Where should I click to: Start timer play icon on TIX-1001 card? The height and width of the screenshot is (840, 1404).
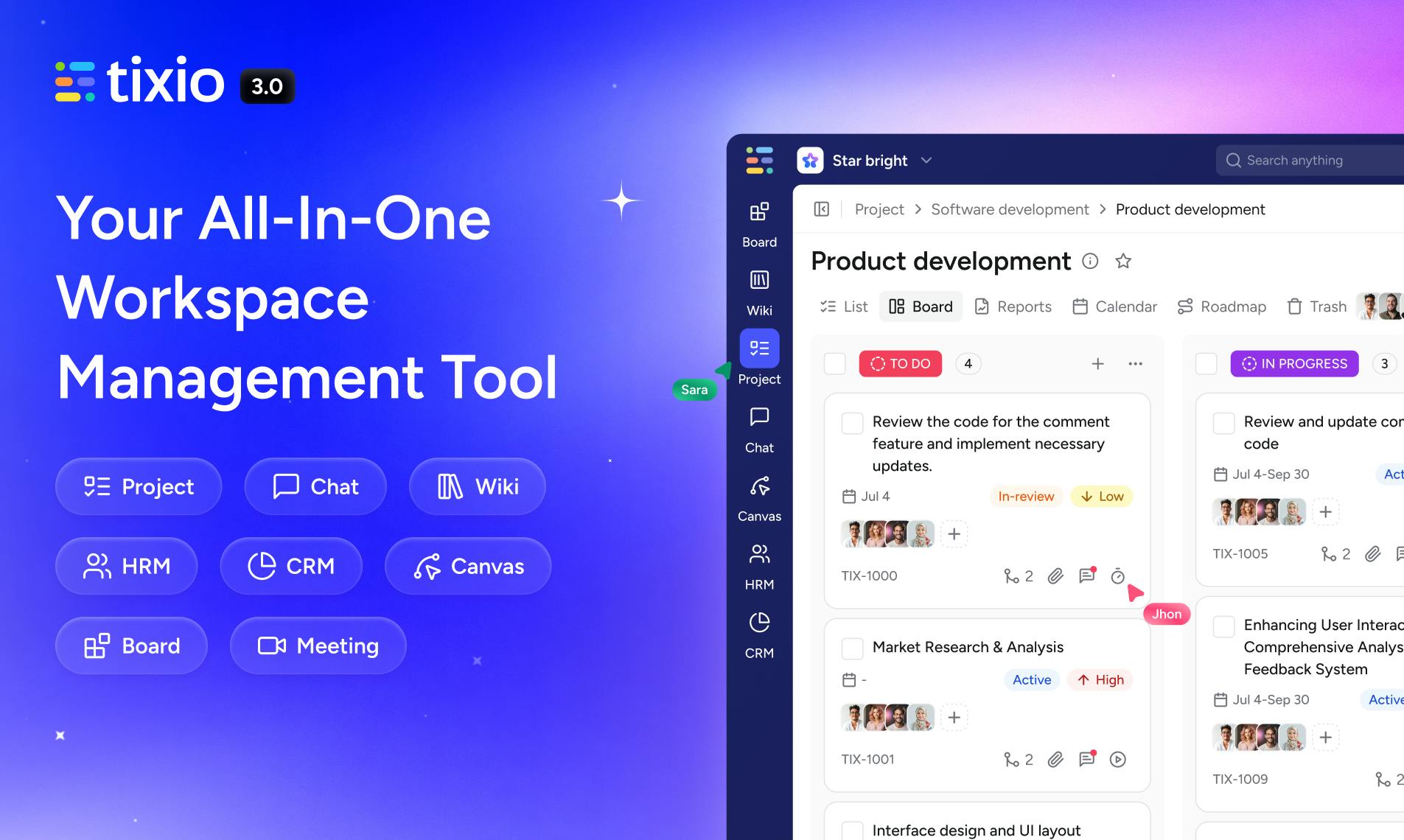[x=1118, y=759]
